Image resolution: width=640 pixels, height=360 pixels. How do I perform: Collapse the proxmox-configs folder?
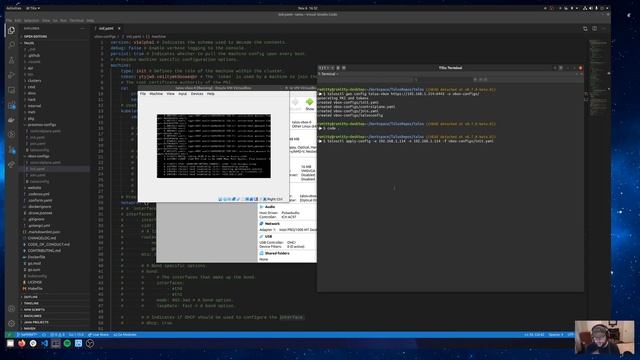41,125
